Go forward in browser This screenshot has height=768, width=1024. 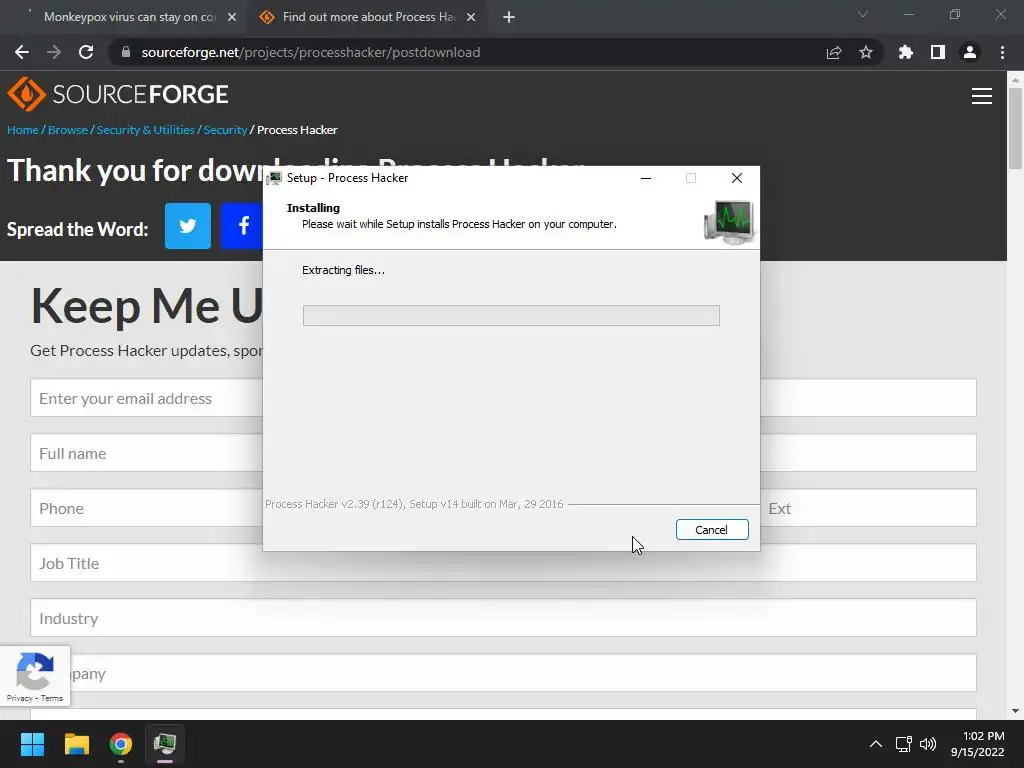(54, 52)
